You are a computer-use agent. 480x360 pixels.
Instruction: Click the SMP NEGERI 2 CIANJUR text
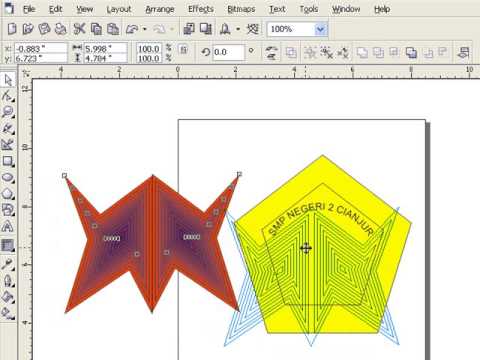point(320,219)
